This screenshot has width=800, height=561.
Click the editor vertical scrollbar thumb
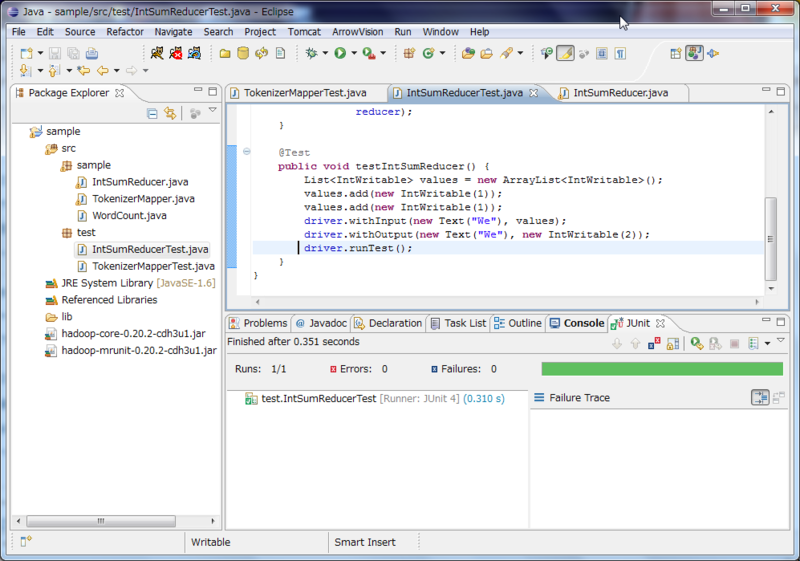tap(770, 239)
